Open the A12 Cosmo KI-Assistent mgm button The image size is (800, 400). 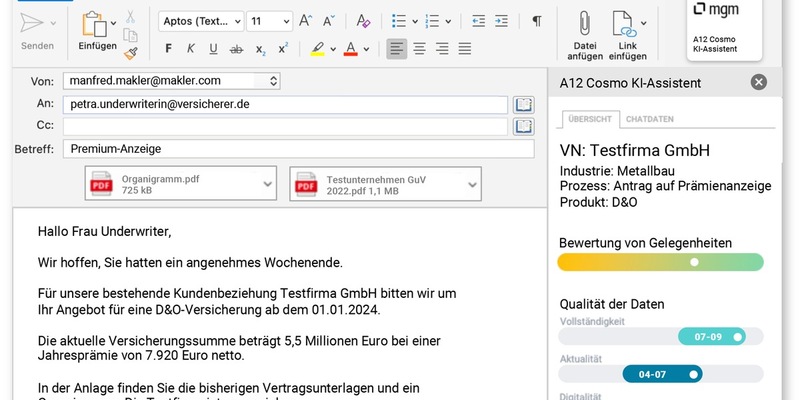point(724,30)
